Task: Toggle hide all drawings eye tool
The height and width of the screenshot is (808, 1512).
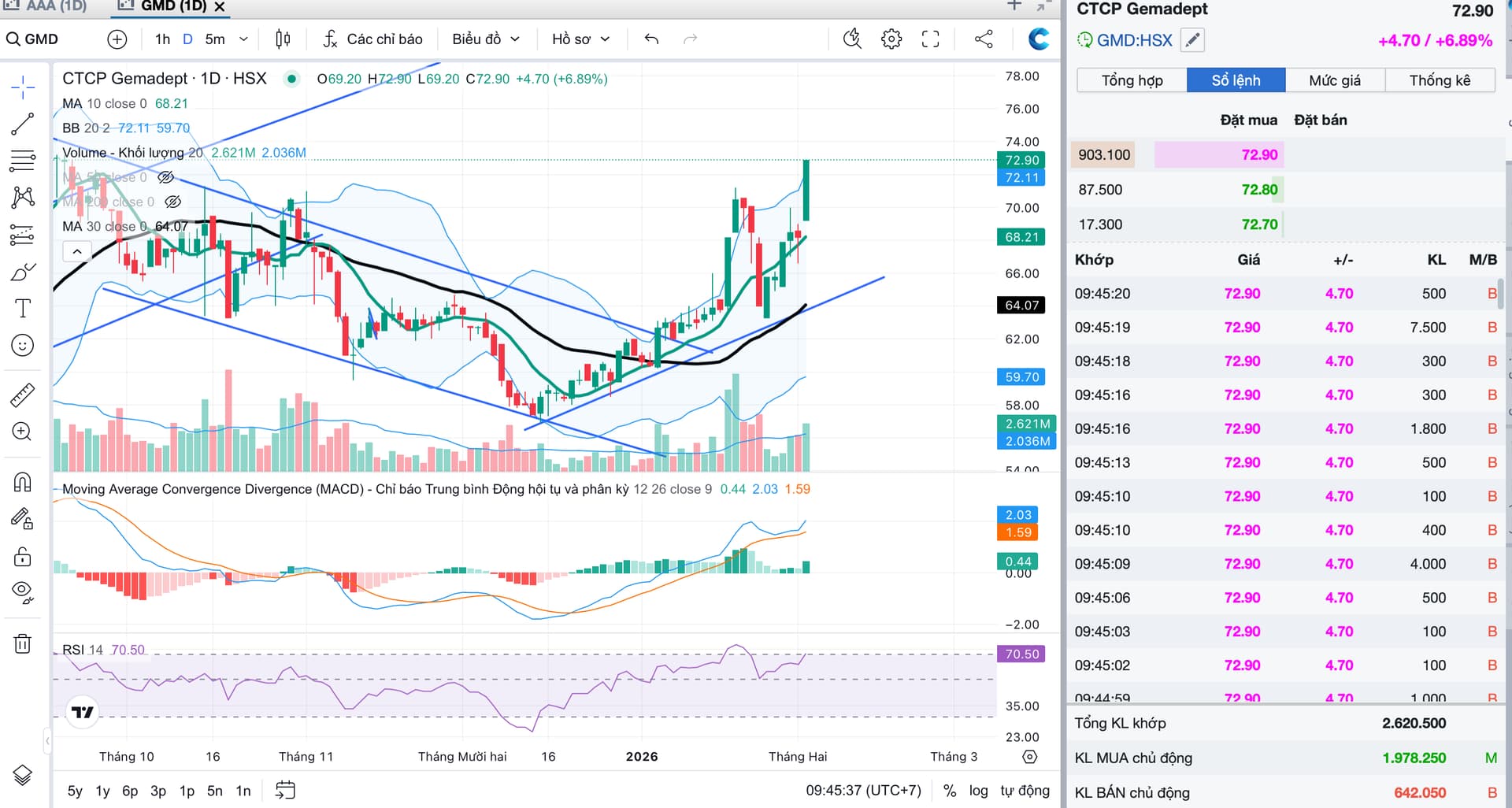Action: pyautogui.click(x=23, y=593)
